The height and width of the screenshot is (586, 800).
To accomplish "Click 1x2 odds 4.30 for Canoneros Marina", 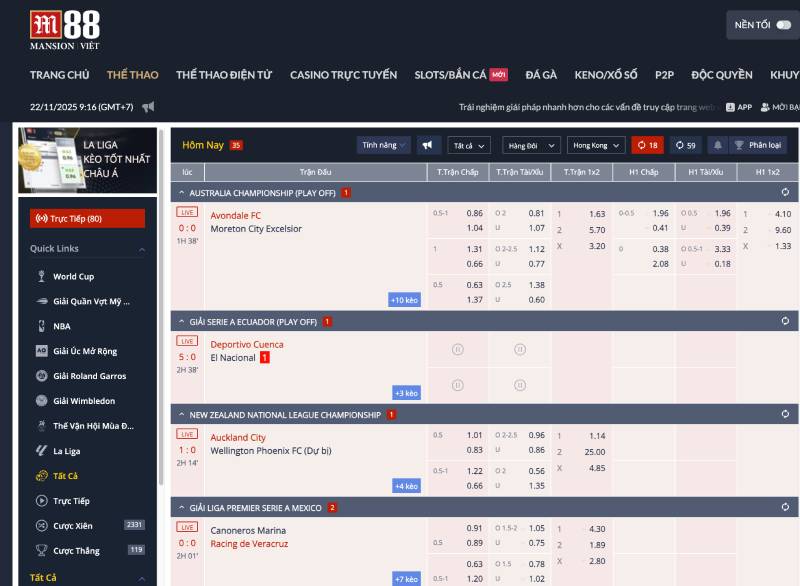I will pyautogui.click(x=597, y=529).
